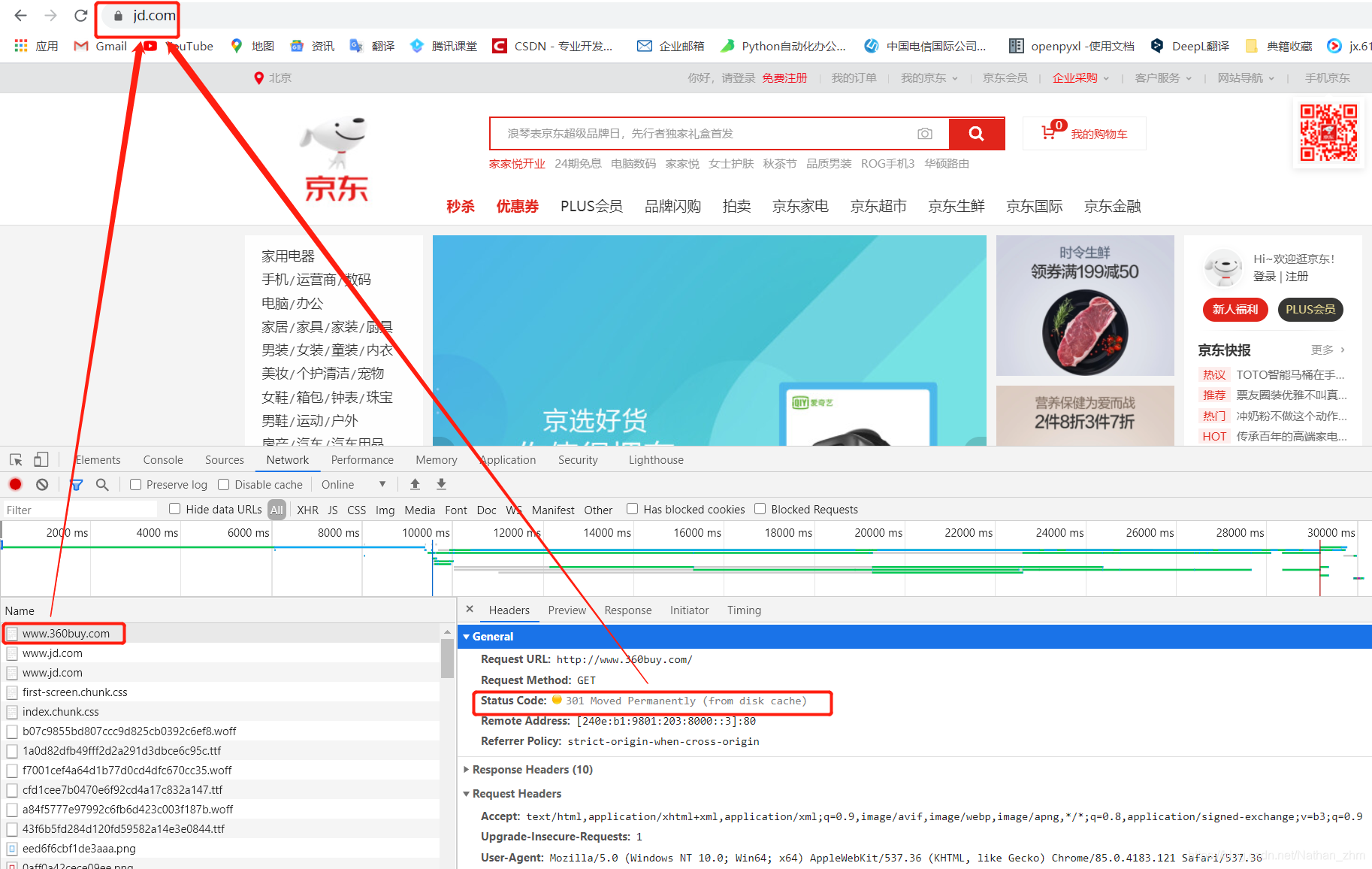1372x869 pixels.
Task: Toggle the network filter funnel icon
Action: pos(76,485)
